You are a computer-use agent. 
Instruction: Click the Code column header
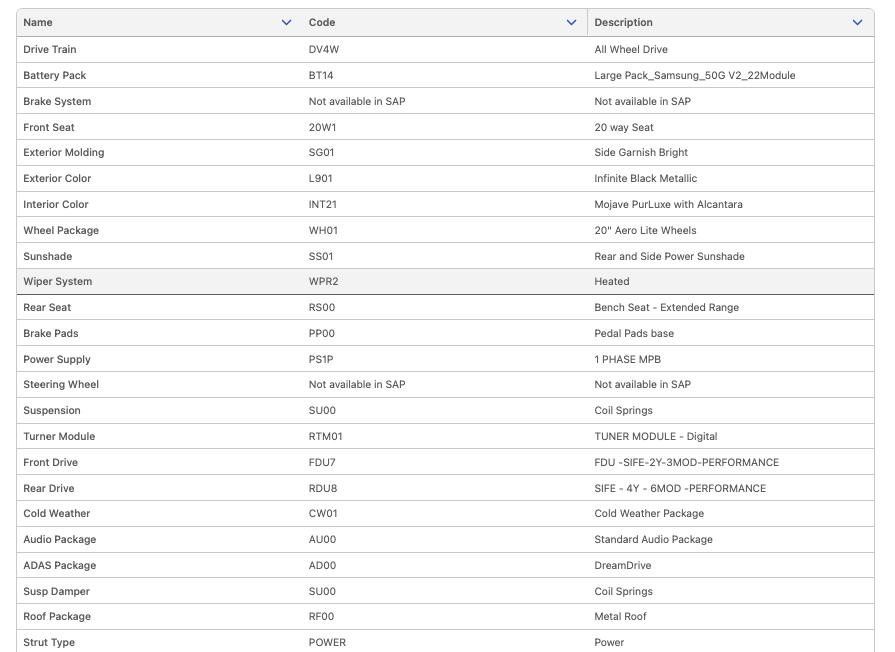pos(322,22)
